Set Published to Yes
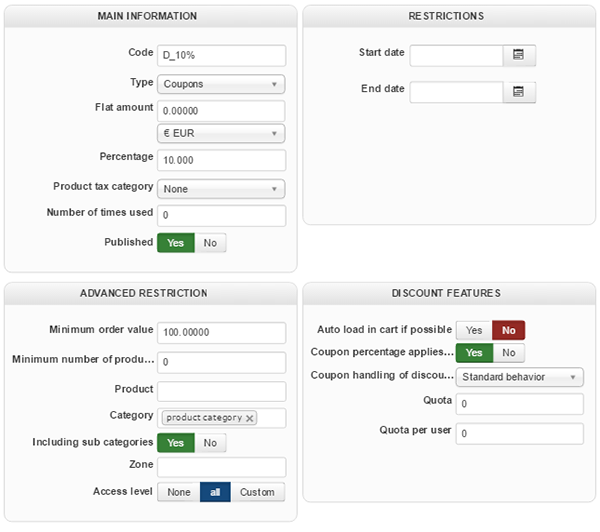The image size is (600, 532). pyautogui.click(x=175, y=242)
